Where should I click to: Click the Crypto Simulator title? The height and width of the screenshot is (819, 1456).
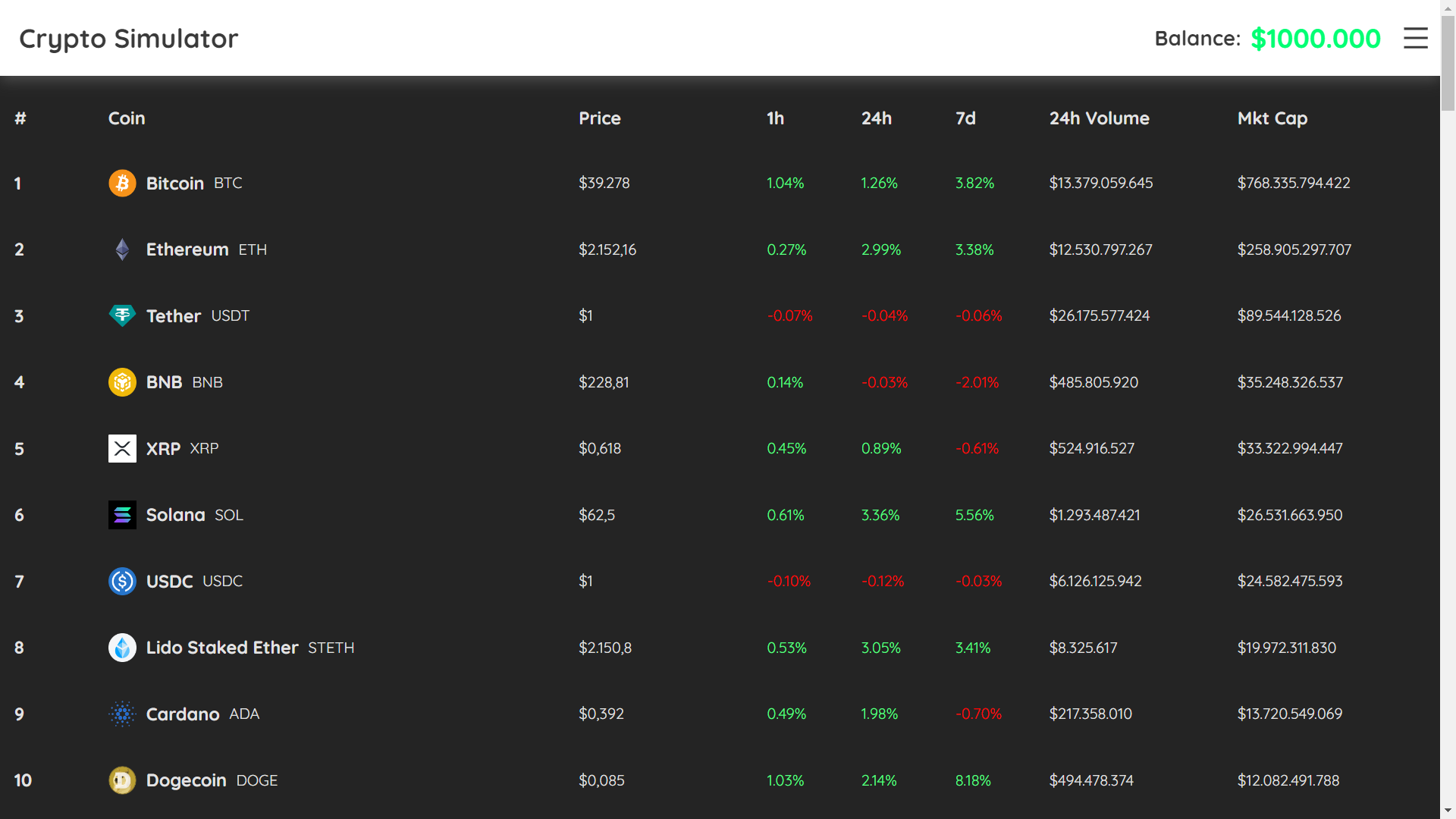coord(127,38)
